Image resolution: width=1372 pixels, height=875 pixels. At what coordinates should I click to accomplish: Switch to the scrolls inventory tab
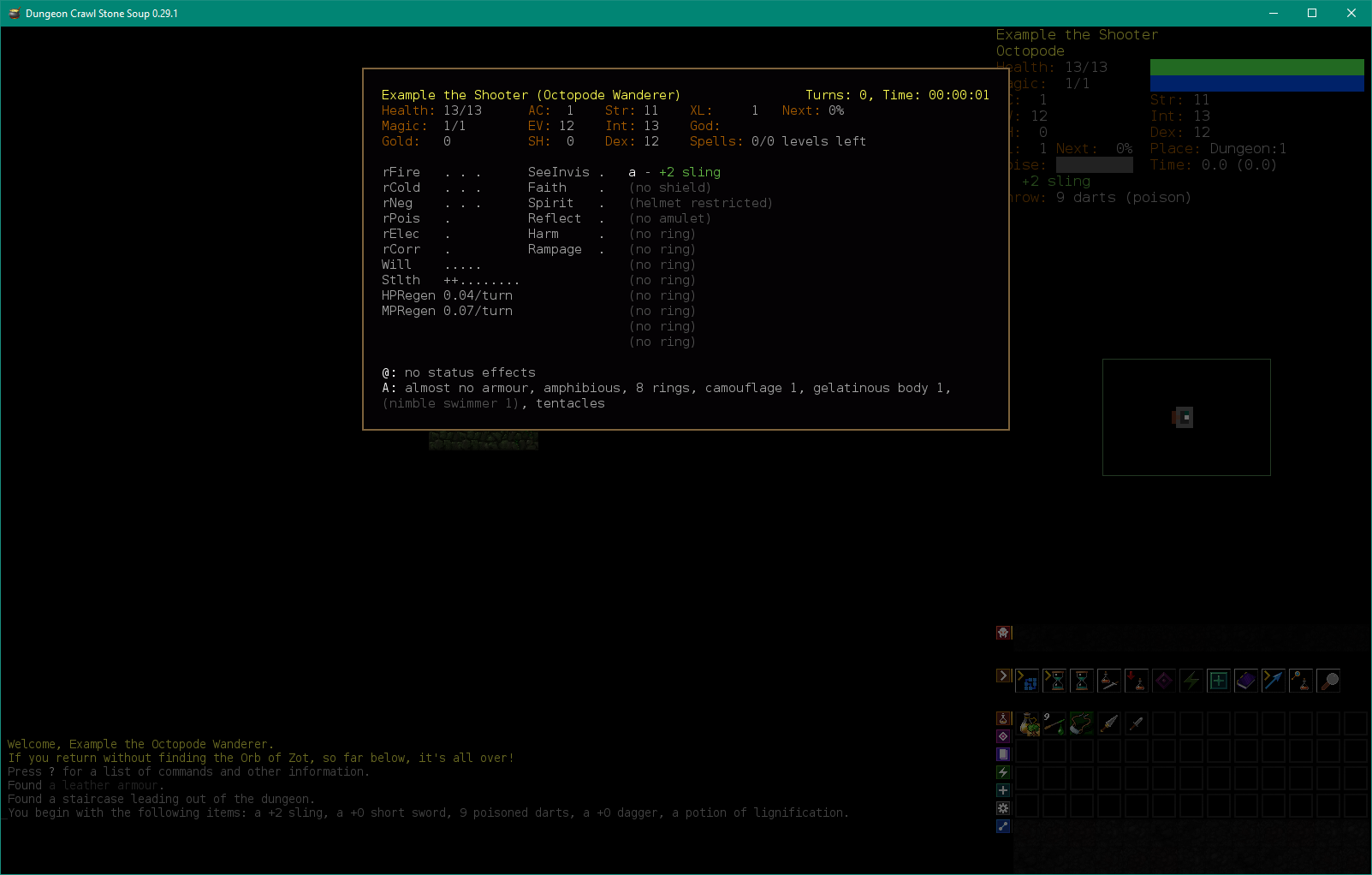(1003, 754)
